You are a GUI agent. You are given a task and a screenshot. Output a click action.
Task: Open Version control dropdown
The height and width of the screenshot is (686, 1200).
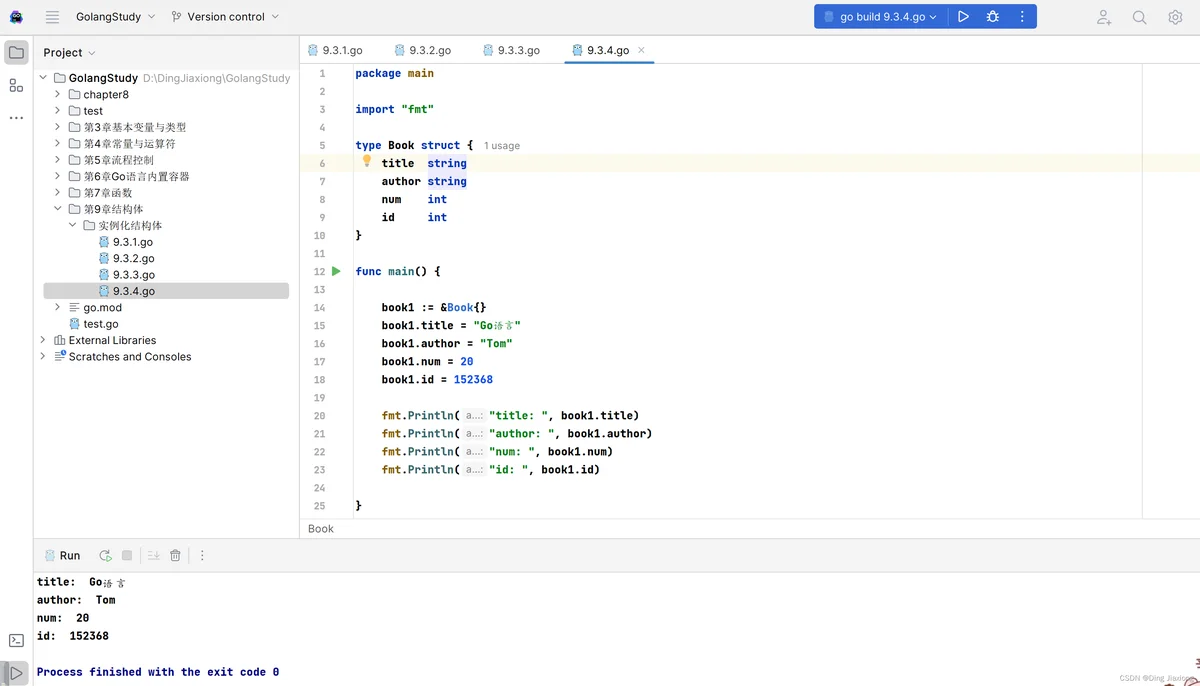(x=226, y=17)
